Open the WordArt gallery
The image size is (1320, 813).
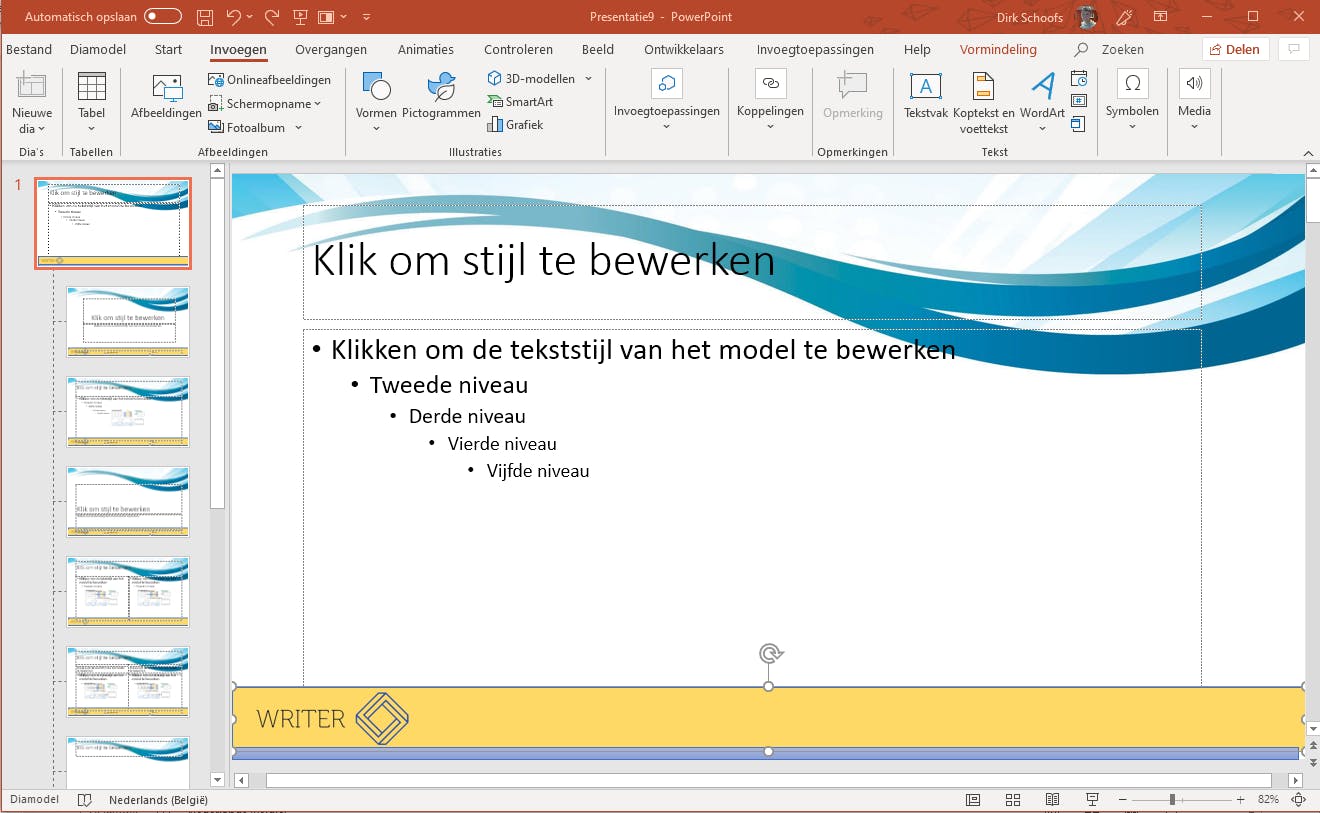click(x=1042, y=97)
